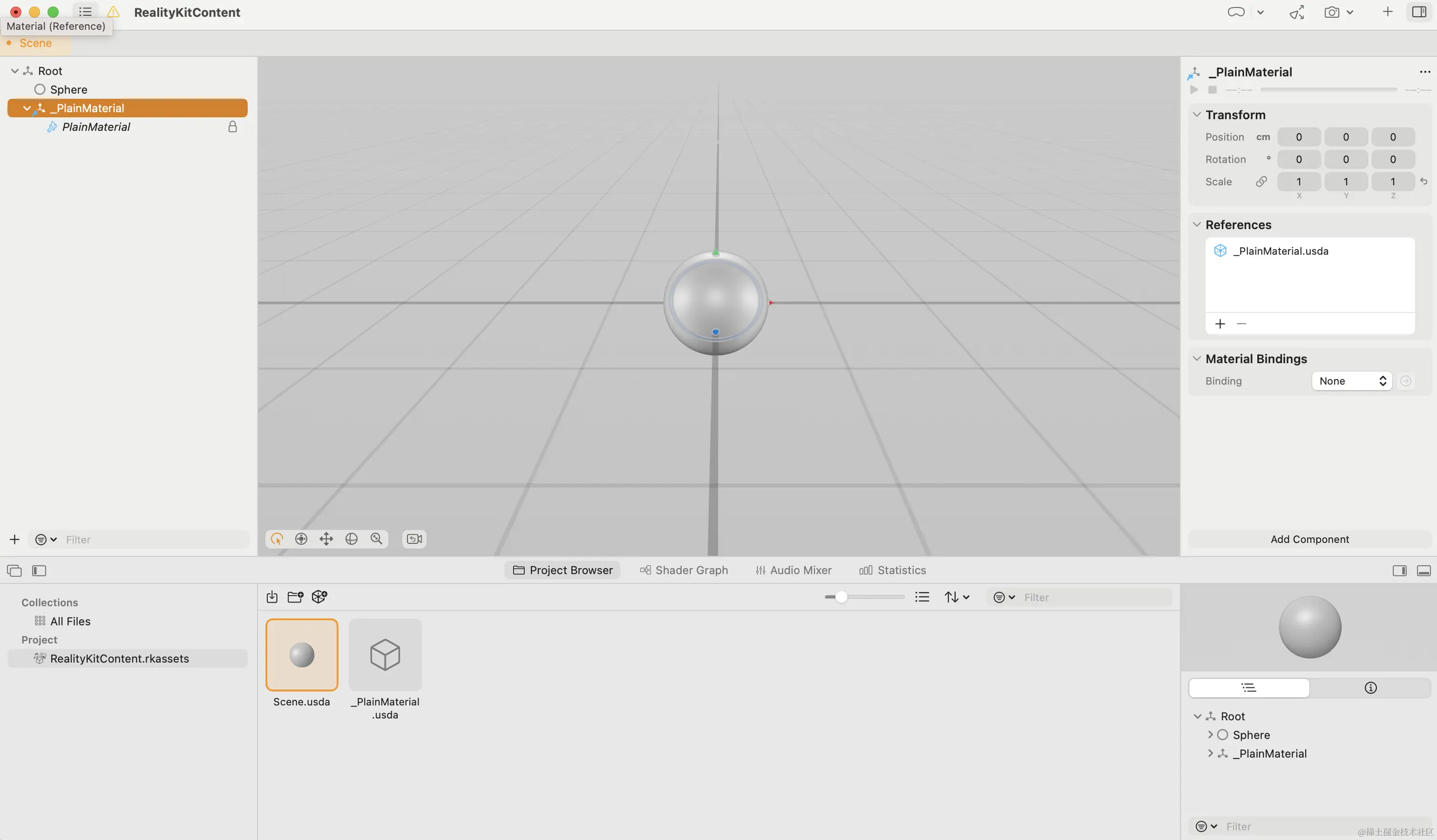Image resolution: width=1437 pixels, height=840 pixels.
Task: Toggle the inspector sidebar button in title bar
Action: click(x=1419, y=12)
